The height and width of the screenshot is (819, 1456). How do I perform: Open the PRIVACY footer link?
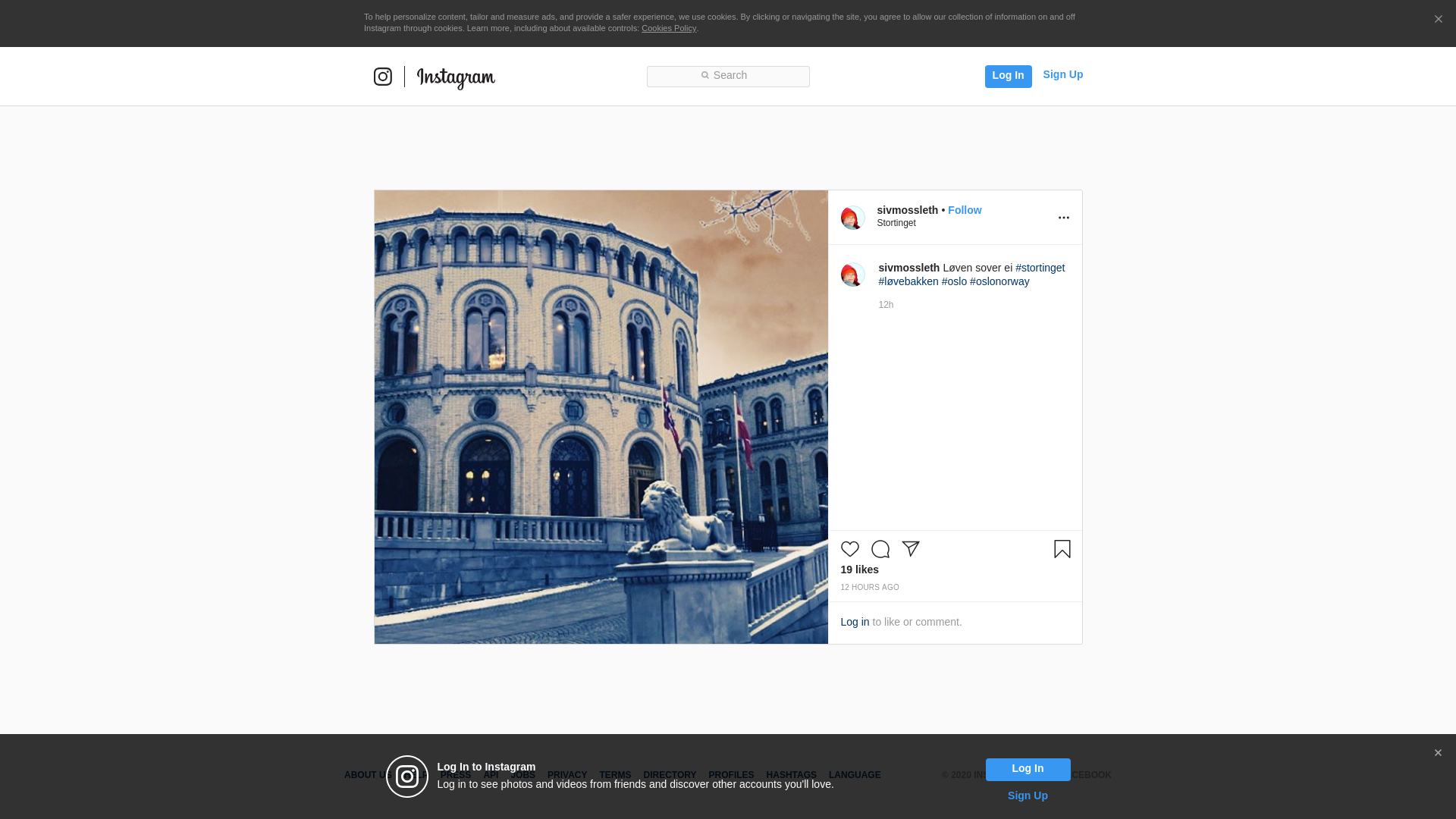567,775
